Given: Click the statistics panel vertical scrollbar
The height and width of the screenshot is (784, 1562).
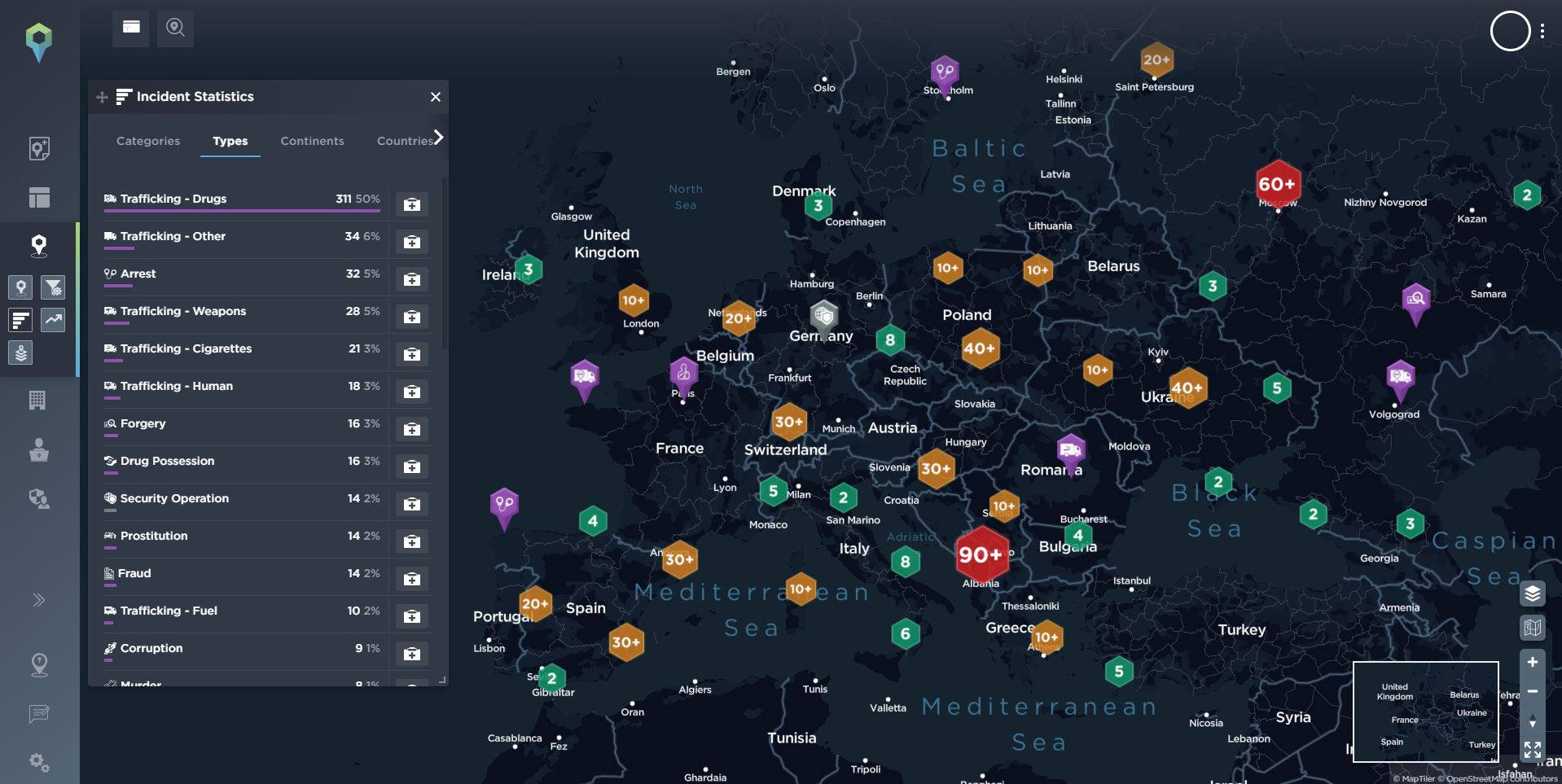Looking at the screenshot, I should point(444,265).
